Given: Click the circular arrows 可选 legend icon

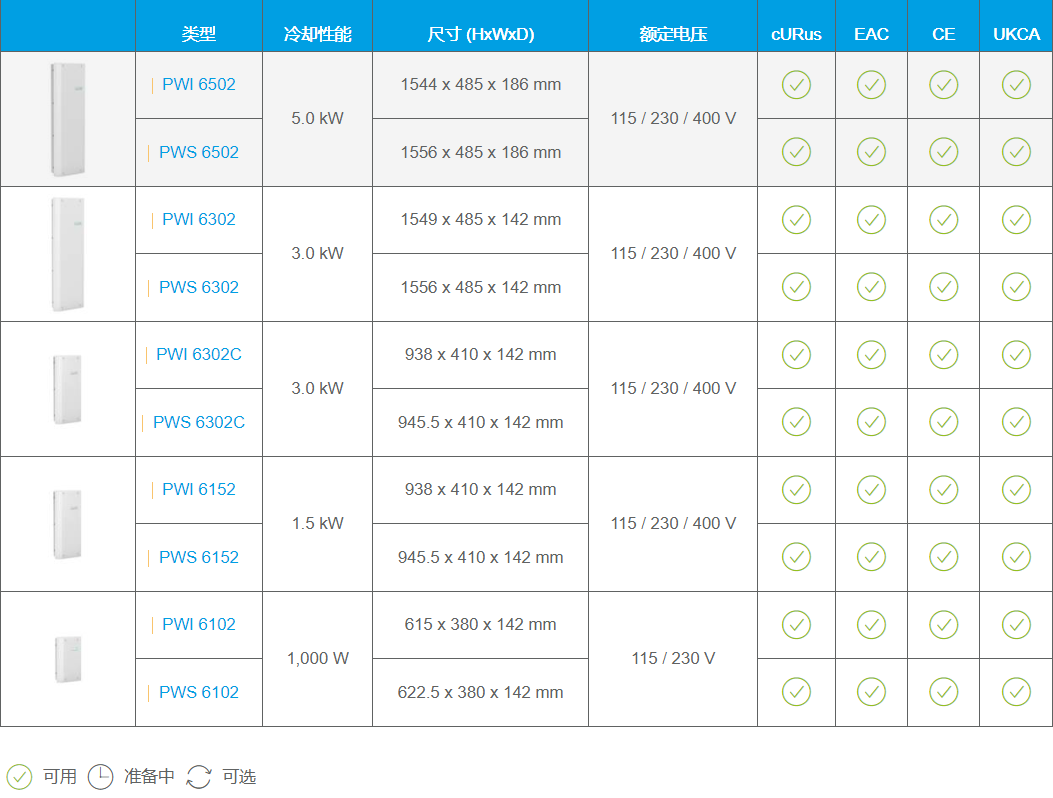Looking at the screenshot, I should (199, 777).
